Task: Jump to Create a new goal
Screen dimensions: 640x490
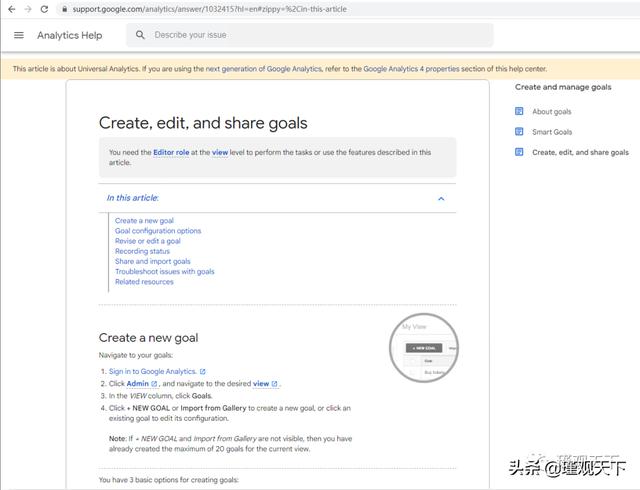Action: coord(144,220)
